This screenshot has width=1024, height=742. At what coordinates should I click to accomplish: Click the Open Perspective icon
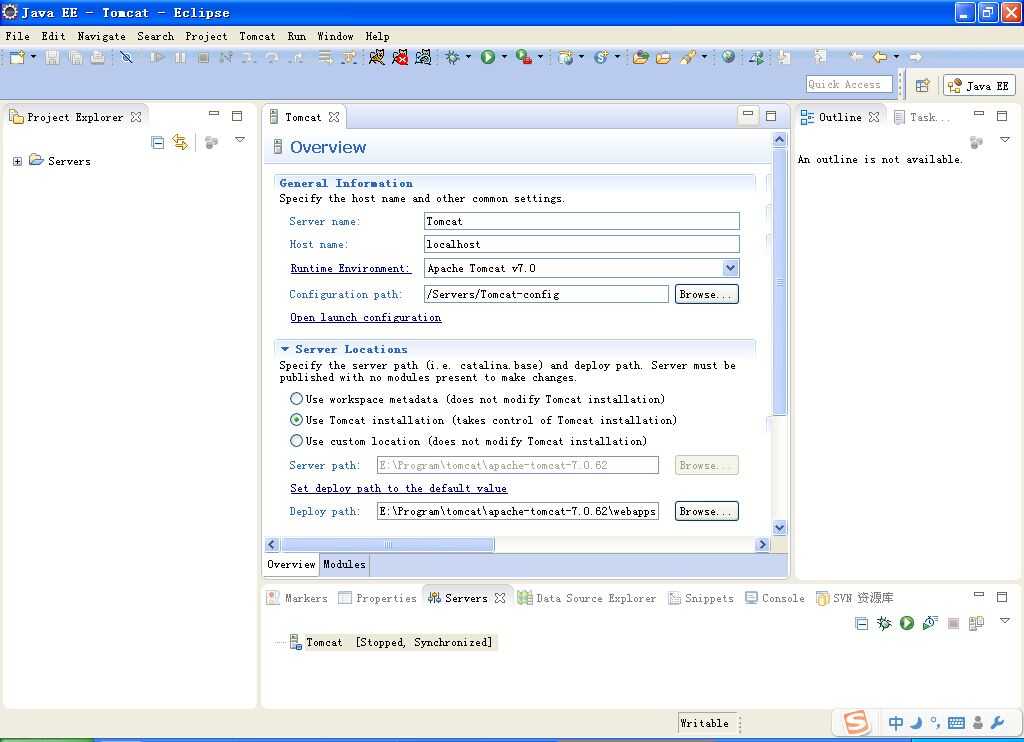922,86
